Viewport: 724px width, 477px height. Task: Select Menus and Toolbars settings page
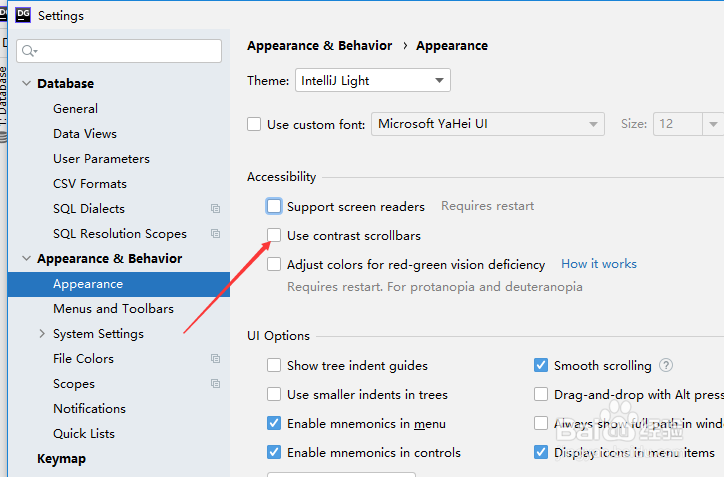[114, 308]
